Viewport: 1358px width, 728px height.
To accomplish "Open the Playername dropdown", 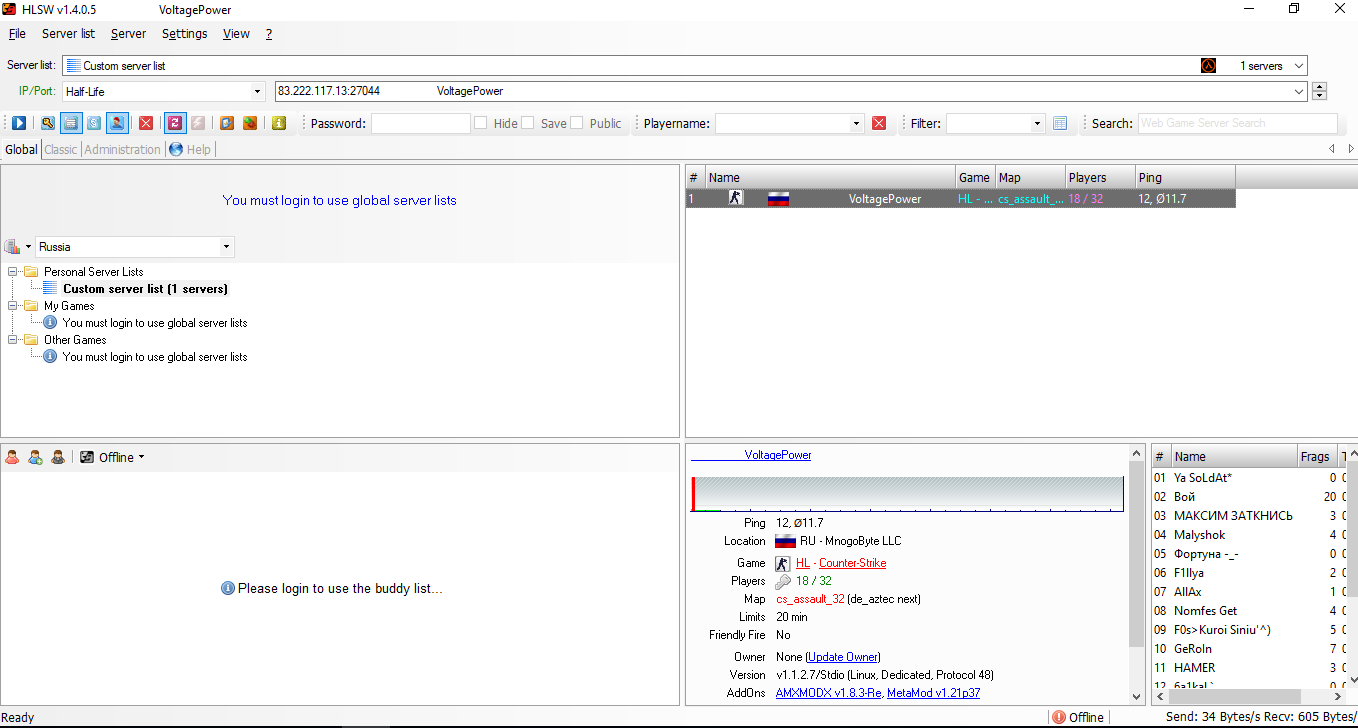I will (856, 123).
